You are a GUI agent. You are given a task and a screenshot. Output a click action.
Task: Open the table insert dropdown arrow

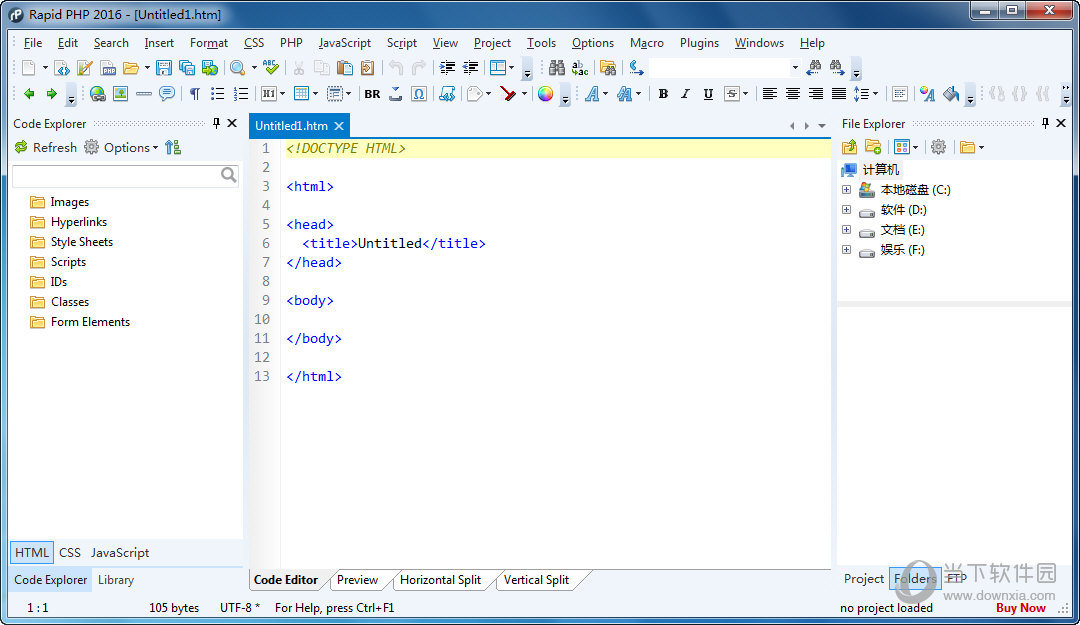coord(315,94)
